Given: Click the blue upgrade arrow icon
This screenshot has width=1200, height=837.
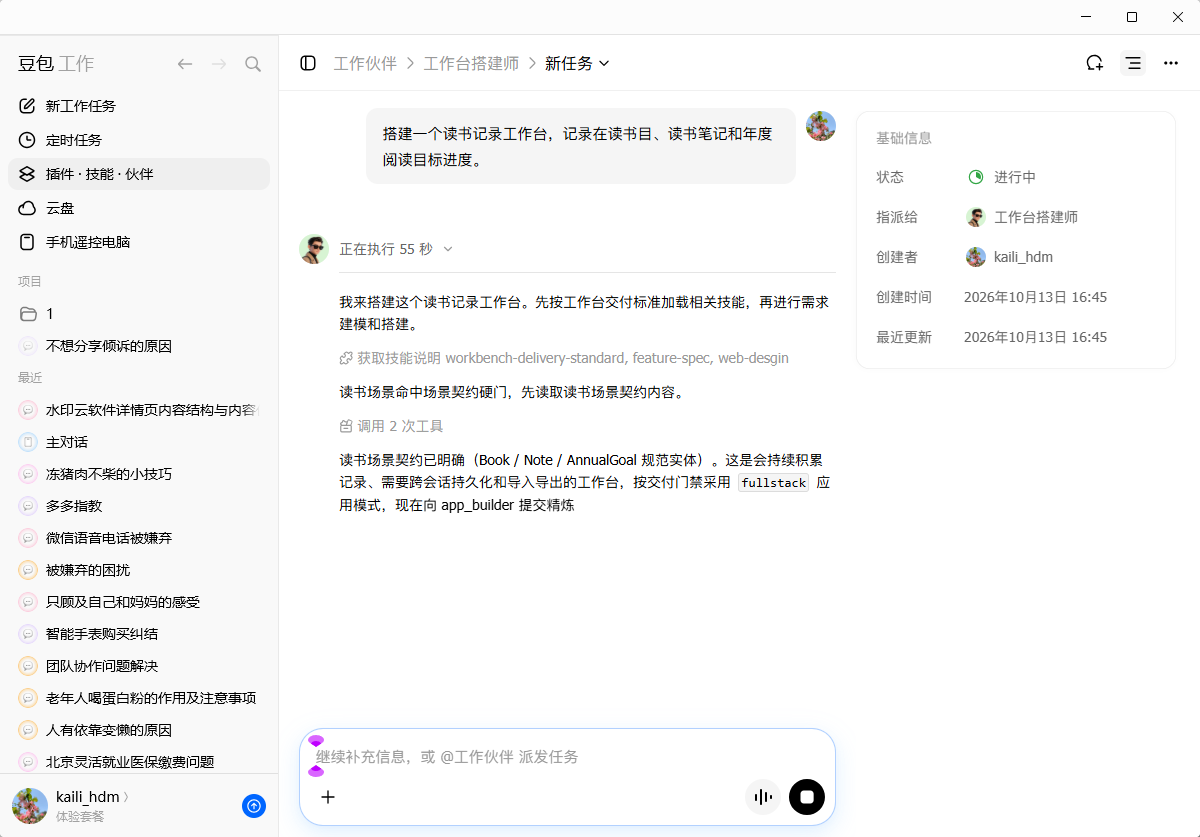Looking at the screenshot, I should (254, 805).
